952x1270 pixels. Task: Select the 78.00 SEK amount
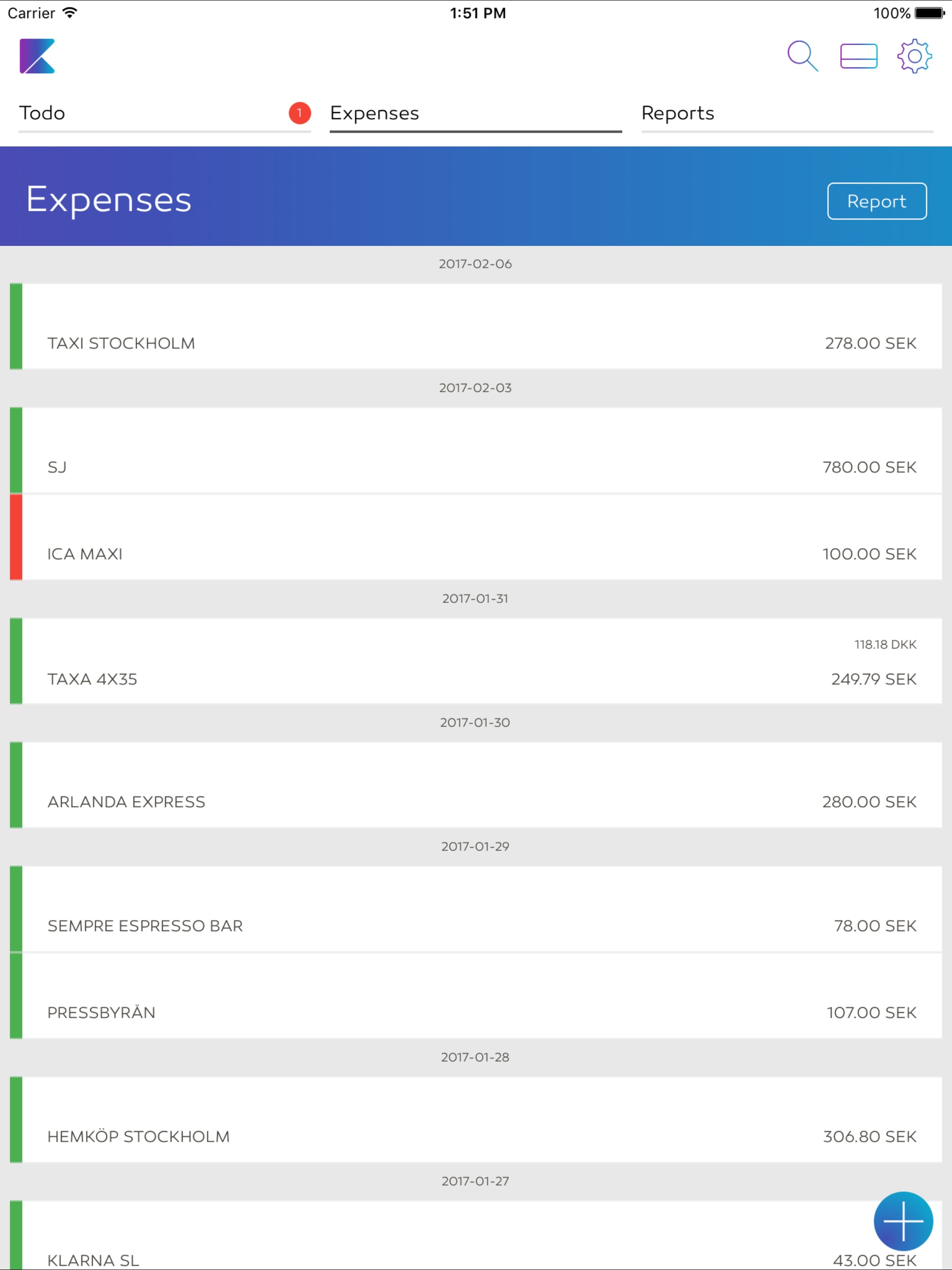875,926
